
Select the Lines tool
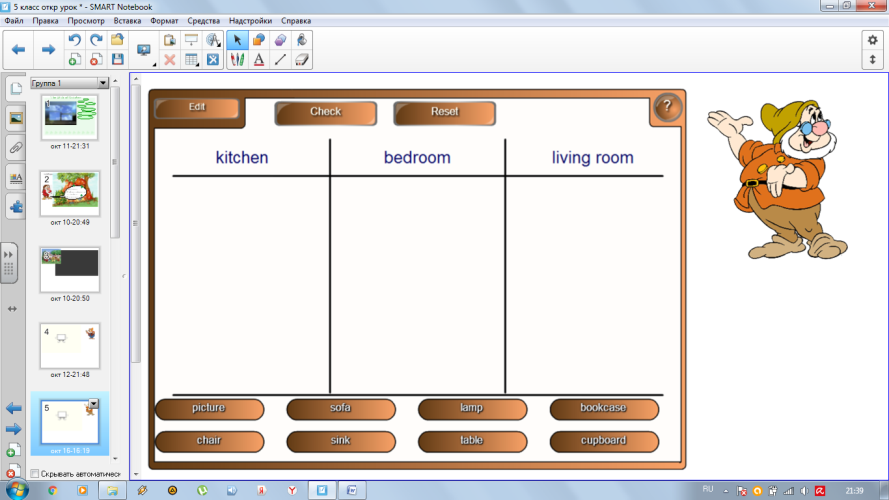[x=280, y=60]
